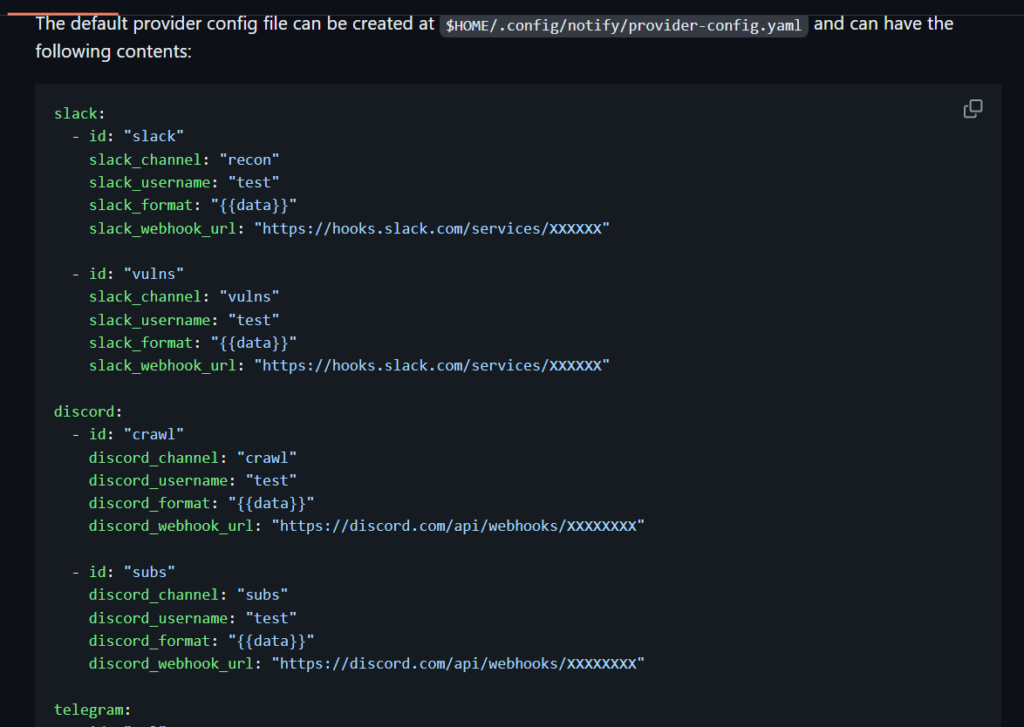
Task: Select the discord_channel: "crawl" line
Action: pyautogui.click(x=193, y=458)
